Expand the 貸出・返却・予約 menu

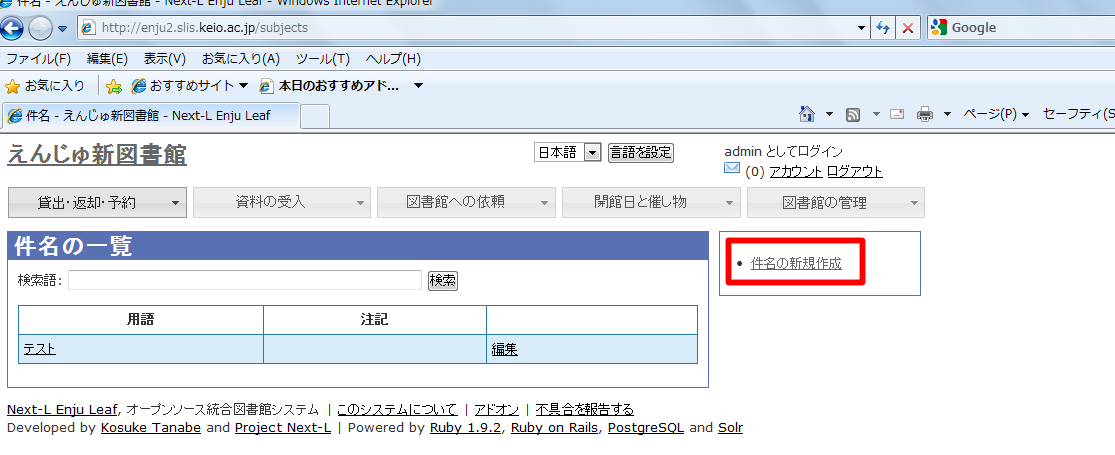coord(97,202)
